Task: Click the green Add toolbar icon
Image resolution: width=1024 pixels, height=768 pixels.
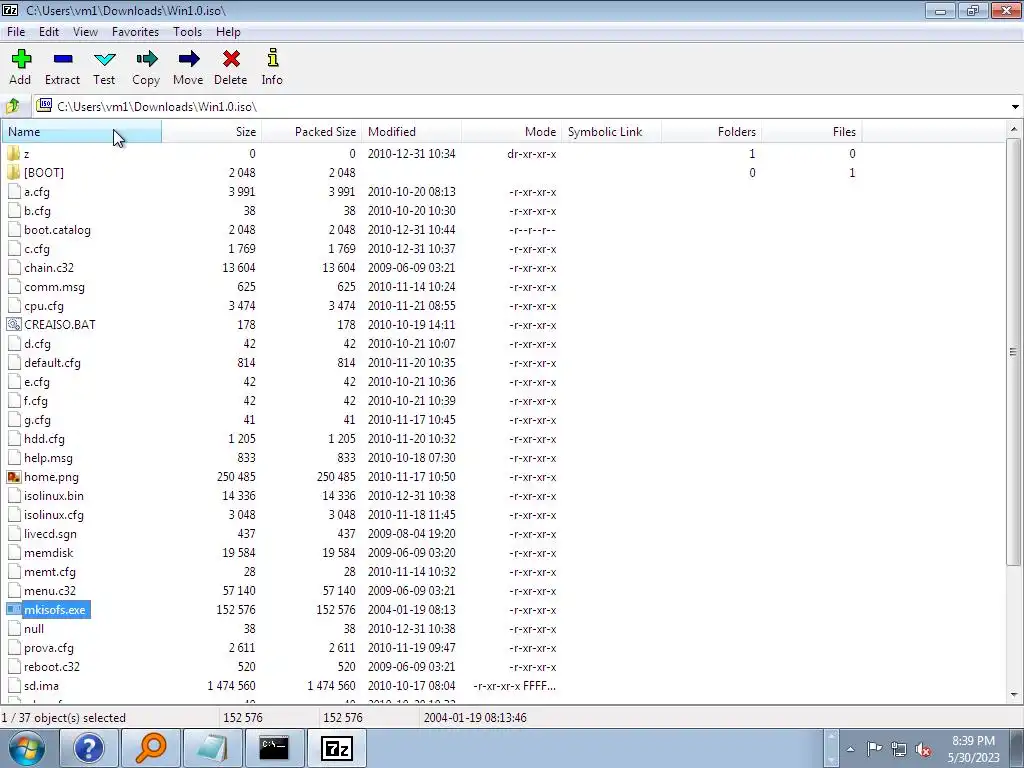Action: [x=21, y=59]
